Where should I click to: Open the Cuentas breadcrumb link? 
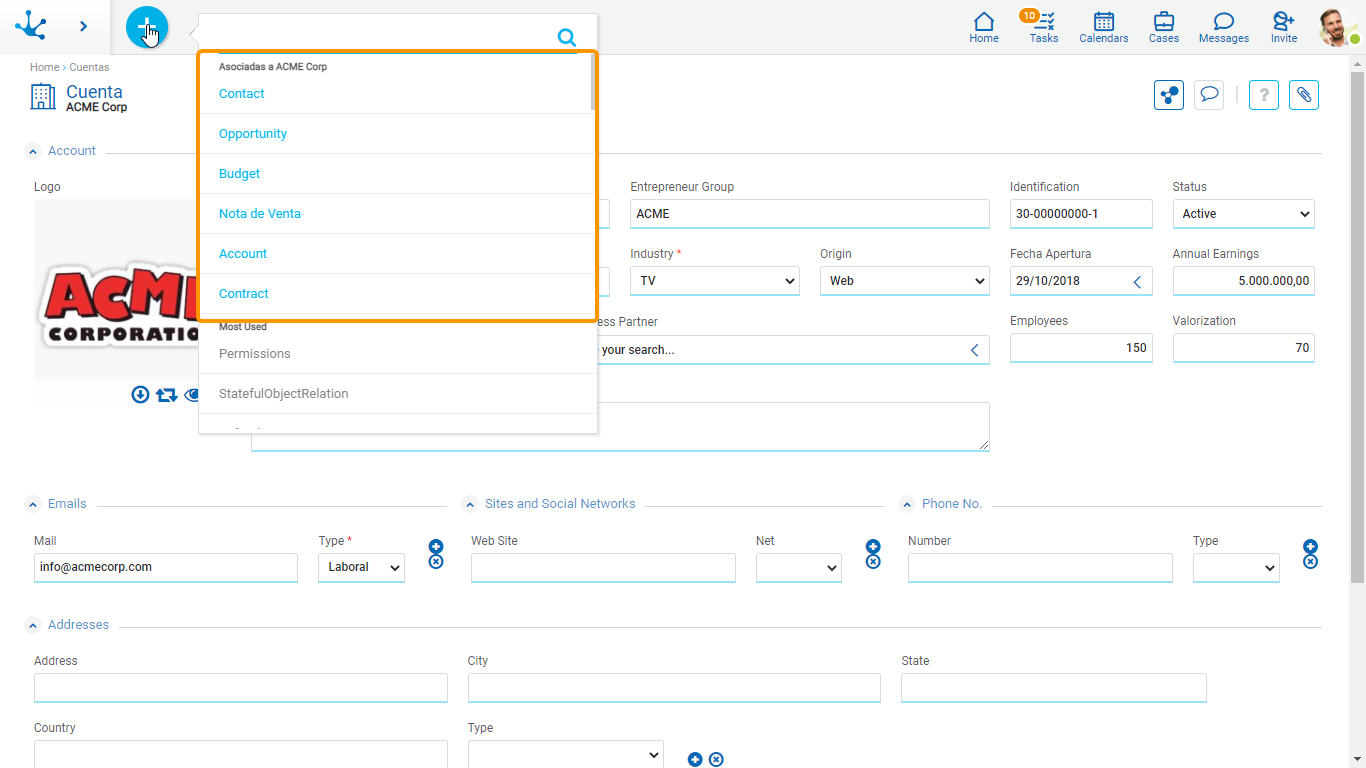click(89, 67)
